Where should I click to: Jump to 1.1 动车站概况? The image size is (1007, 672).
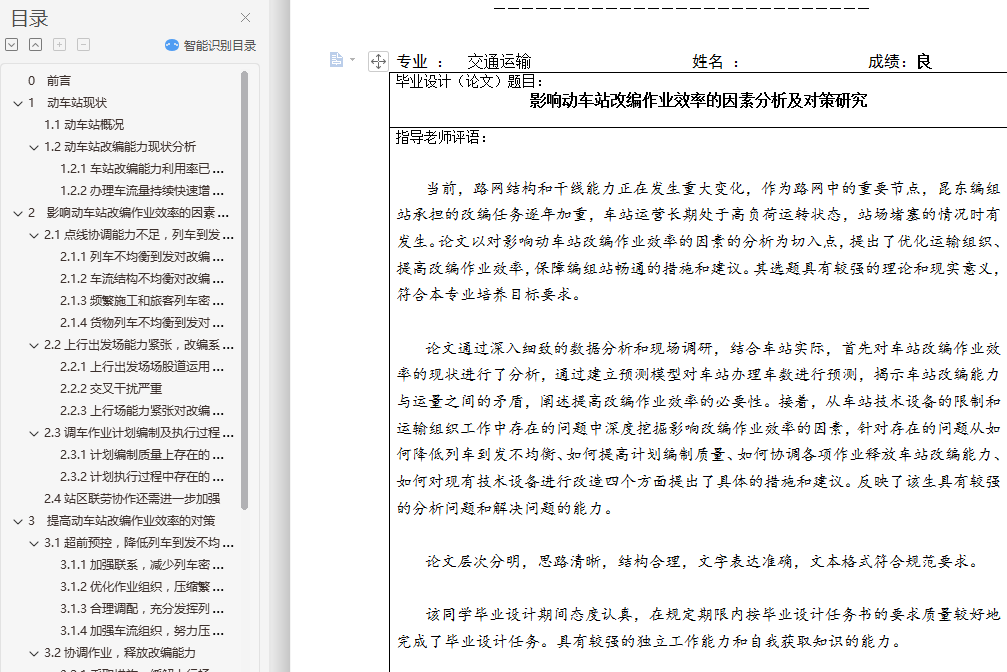pyautogui.click(x=84, y=125)
